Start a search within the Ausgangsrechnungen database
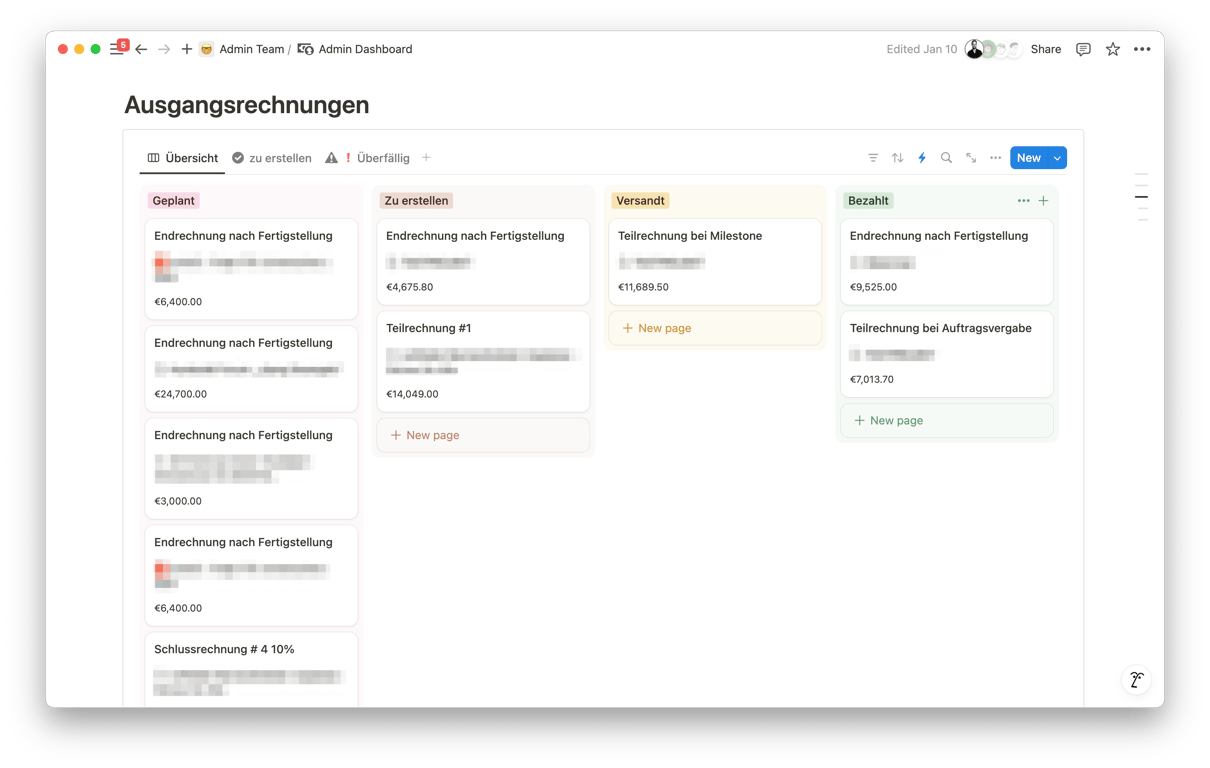1210x768 pixels. click(946, 157)
